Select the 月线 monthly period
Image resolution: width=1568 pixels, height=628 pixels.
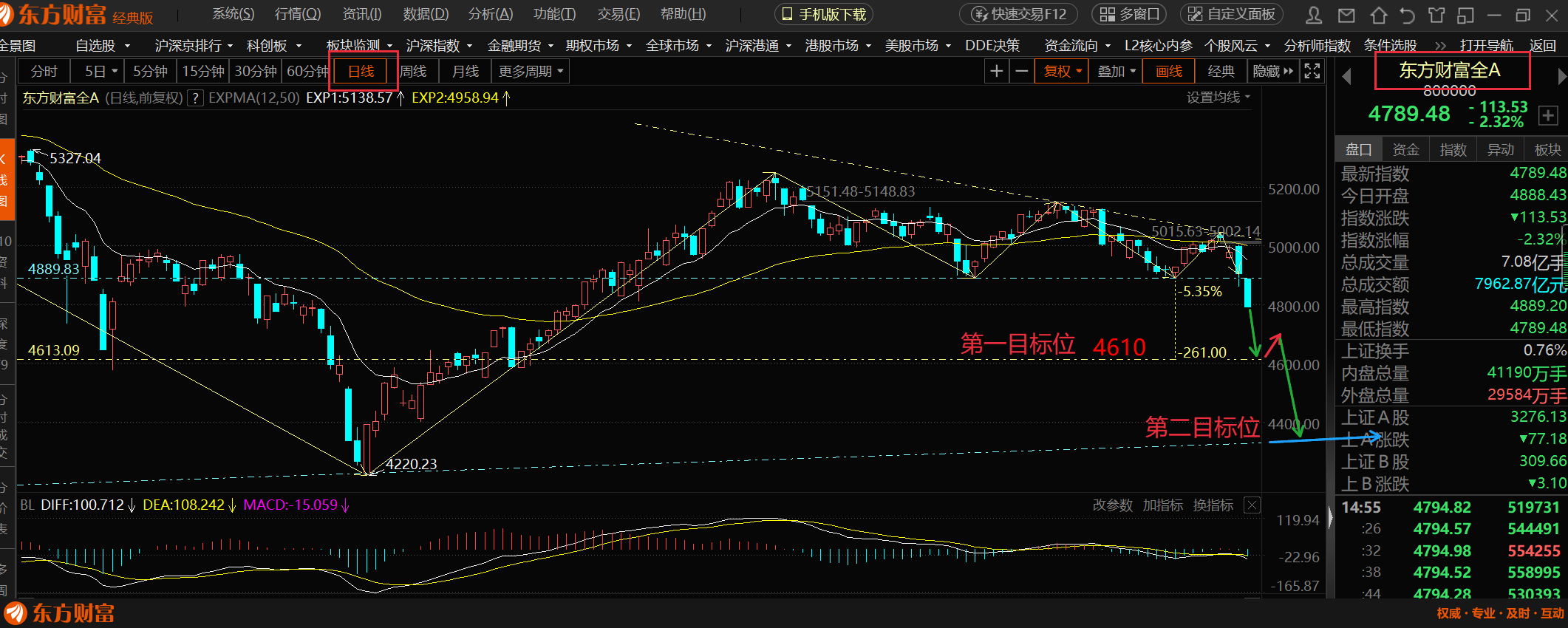tap(466, 72)
